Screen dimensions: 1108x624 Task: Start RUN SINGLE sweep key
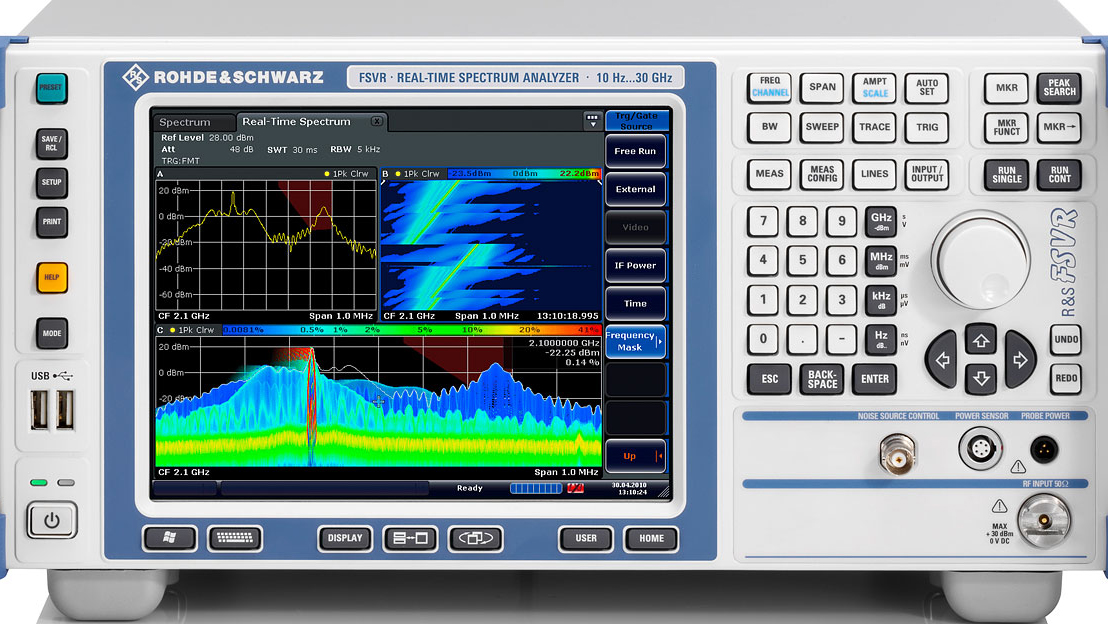pos(1006,175)
